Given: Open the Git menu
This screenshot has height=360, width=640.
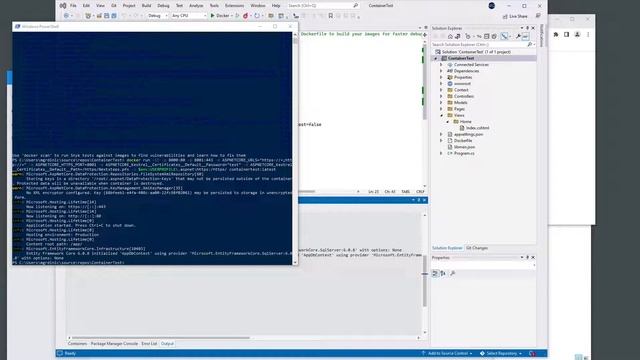Looking at the screenshot, I should (114, 6).
